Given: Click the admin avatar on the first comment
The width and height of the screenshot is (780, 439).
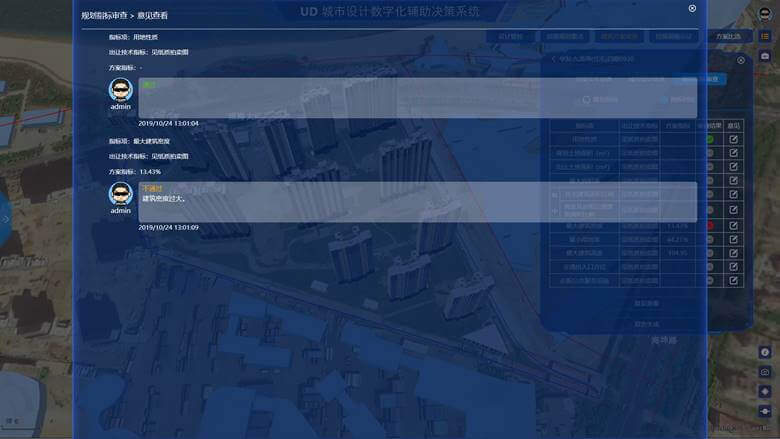Looking at the screenshot, I should 120,90.
